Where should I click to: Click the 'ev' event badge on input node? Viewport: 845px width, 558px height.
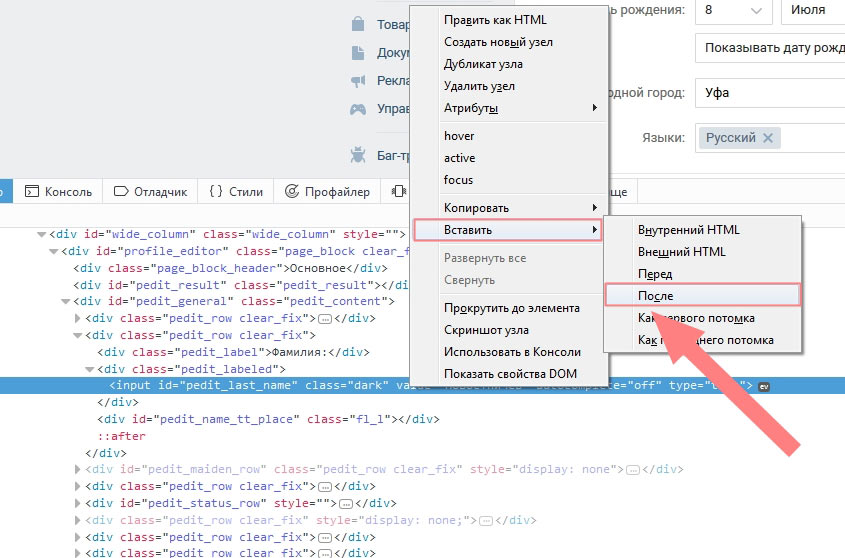[764, 387]
